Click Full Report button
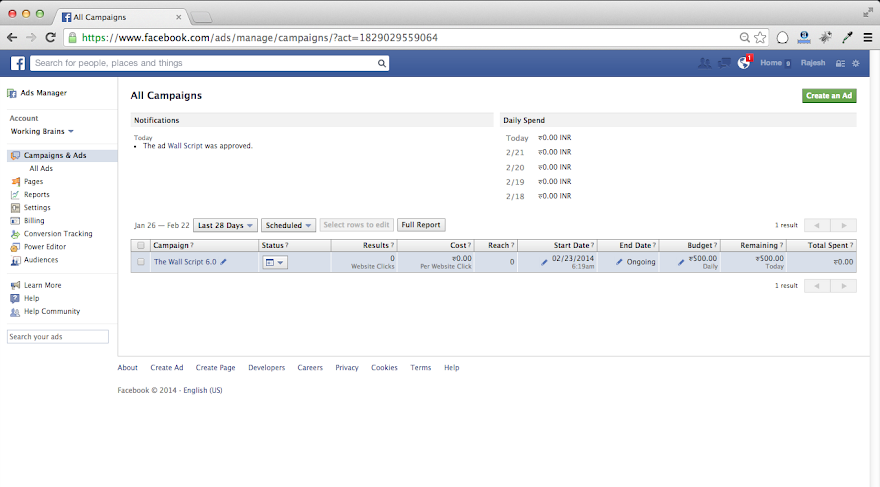Screen dimensions: 880x487 tap(421, 225)
